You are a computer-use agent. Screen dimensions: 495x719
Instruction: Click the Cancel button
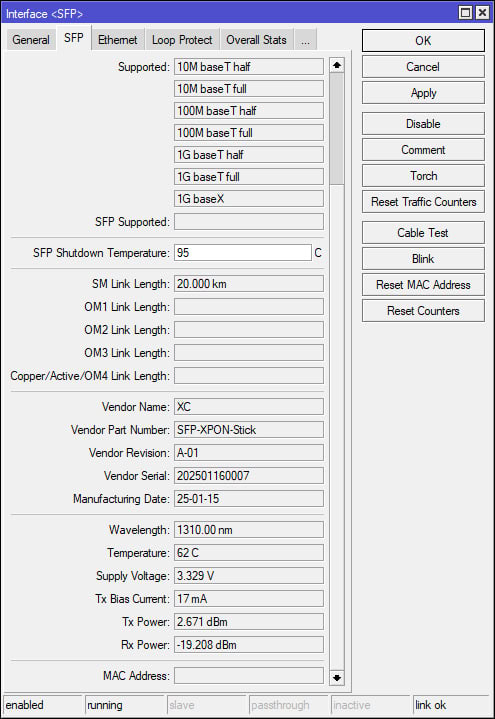[423, 67]
